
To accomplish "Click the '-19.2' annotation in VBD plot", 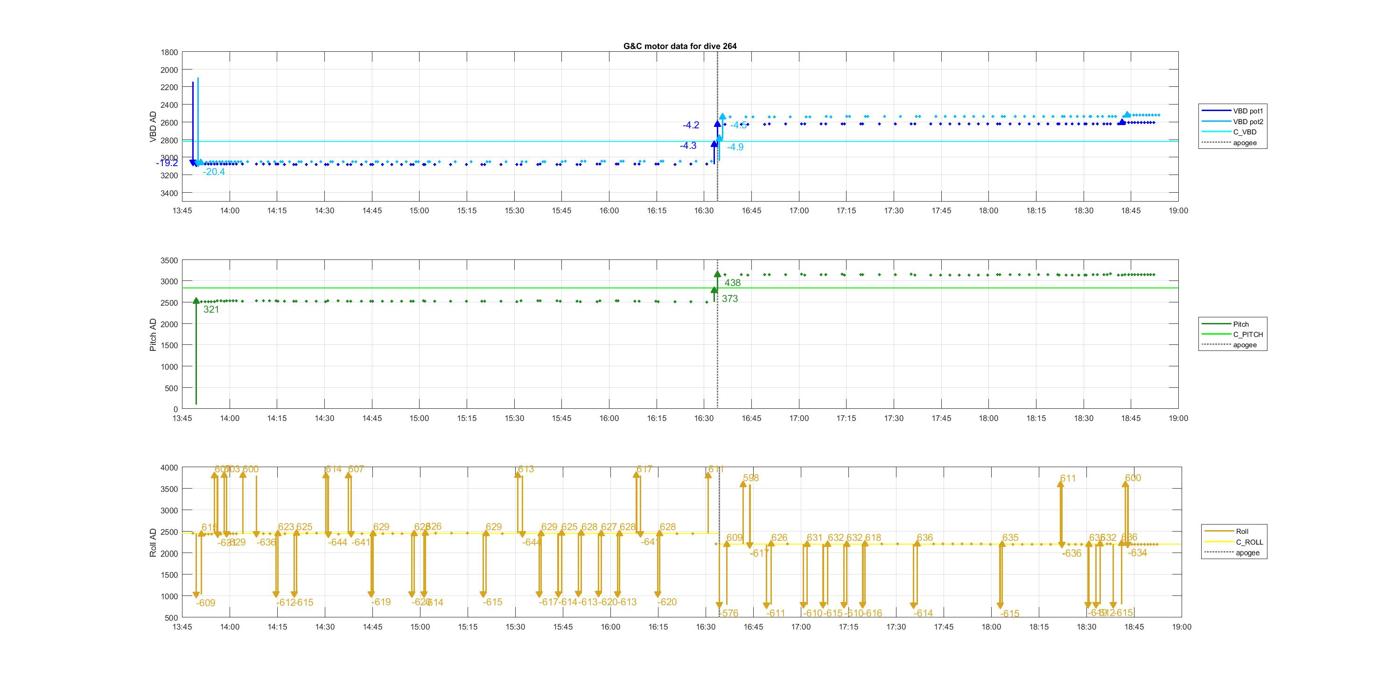I will pos(166,163).
